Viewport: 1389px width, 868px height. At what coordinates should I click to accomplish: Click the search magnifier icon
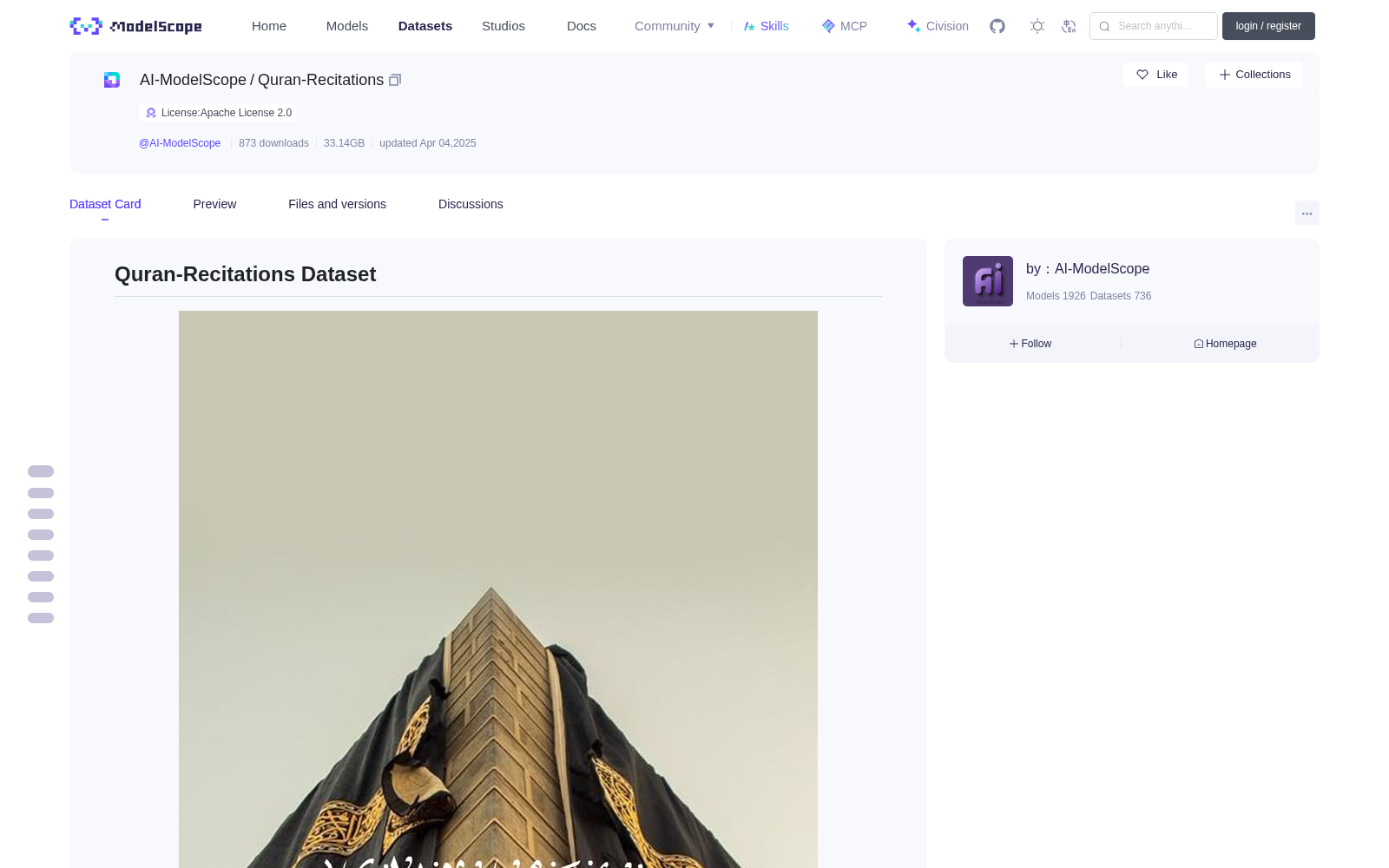(1105, 26)
